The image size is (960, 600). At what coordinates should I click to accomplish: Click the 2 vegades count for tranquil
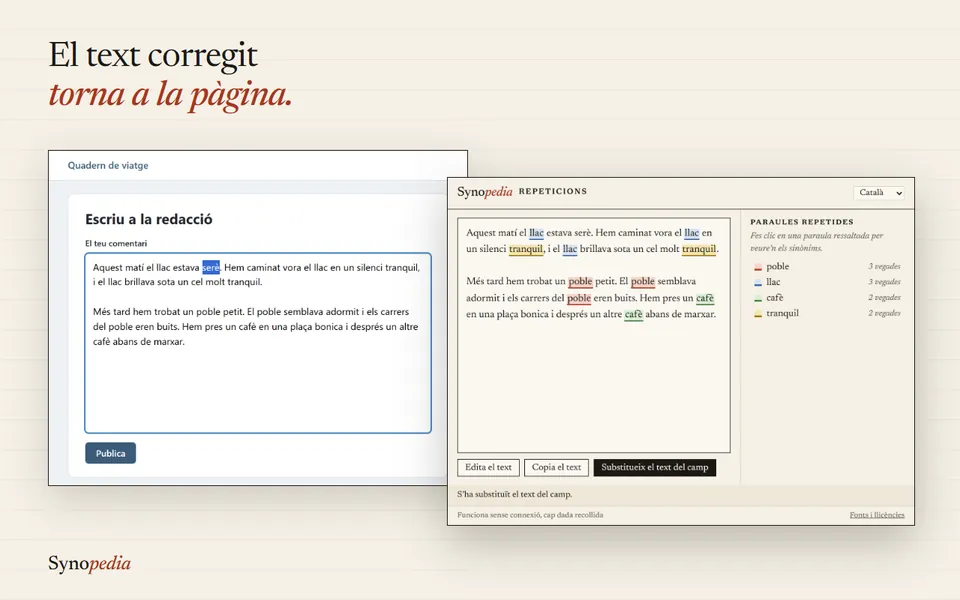[x=884, y=313]
